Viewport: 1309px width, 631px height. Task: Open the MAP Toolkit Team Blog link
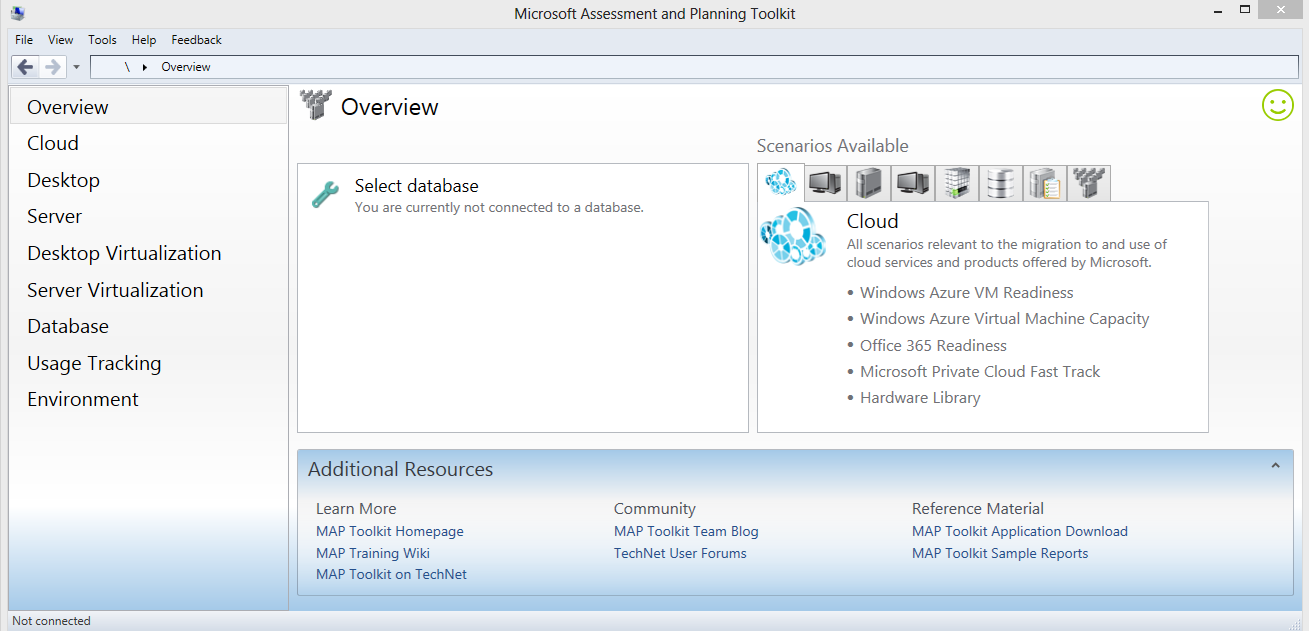coord(686,531)
